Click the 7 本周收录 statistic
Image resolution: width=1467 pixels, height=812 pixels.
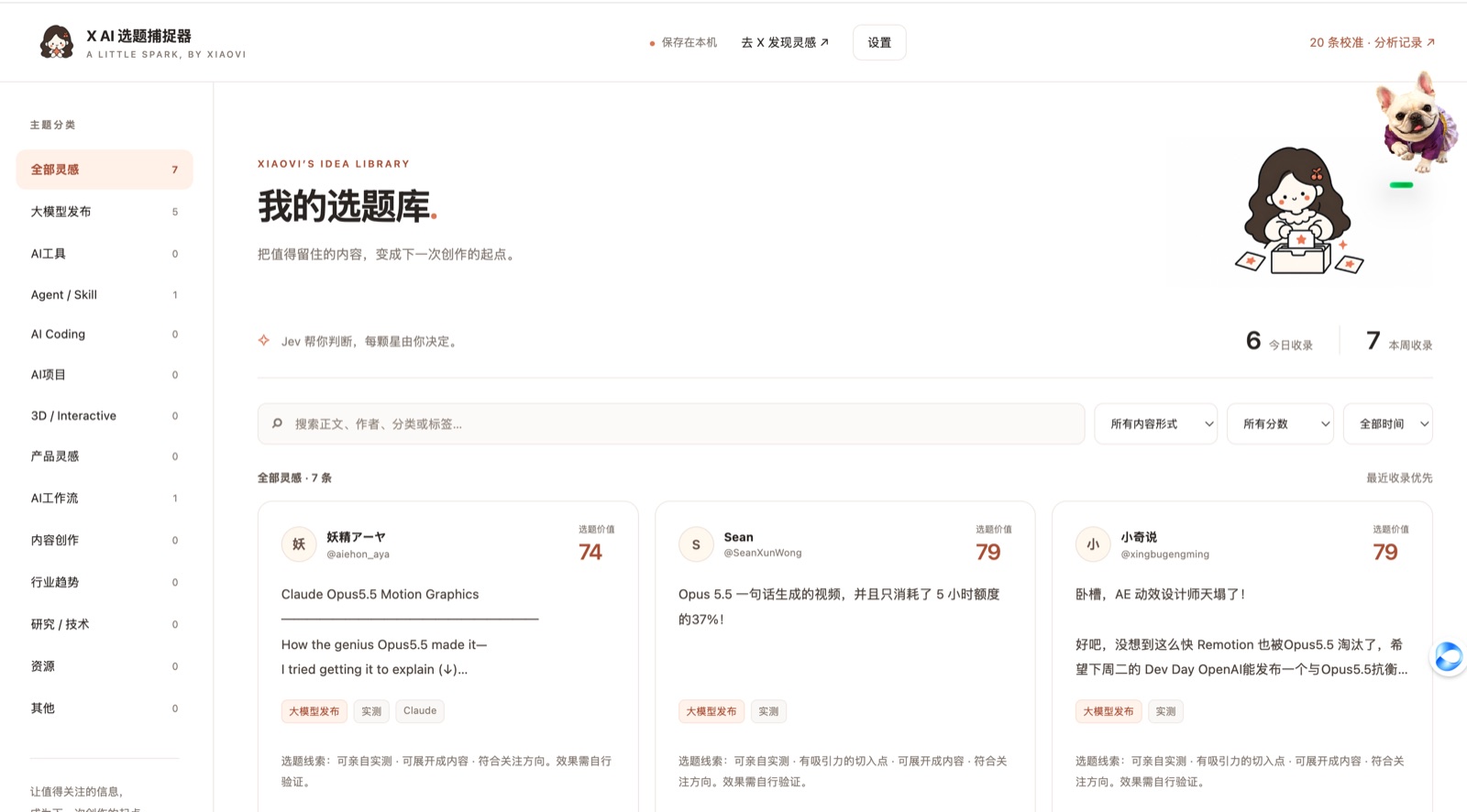coord(1399,342)
